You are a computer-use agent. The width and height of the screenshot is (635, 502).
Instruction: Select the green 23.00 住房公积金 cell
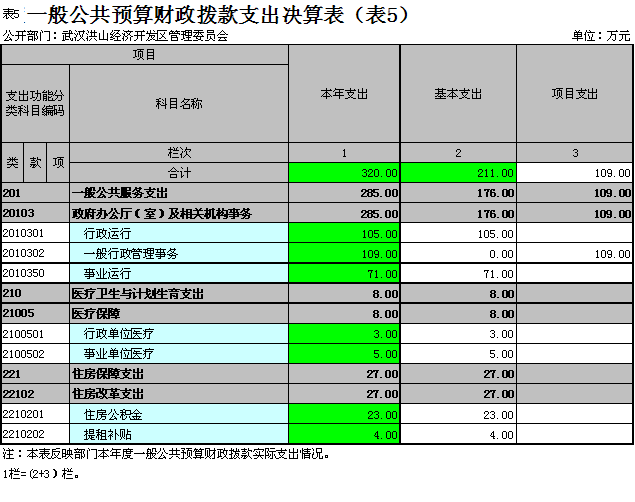tap(344, 414)
